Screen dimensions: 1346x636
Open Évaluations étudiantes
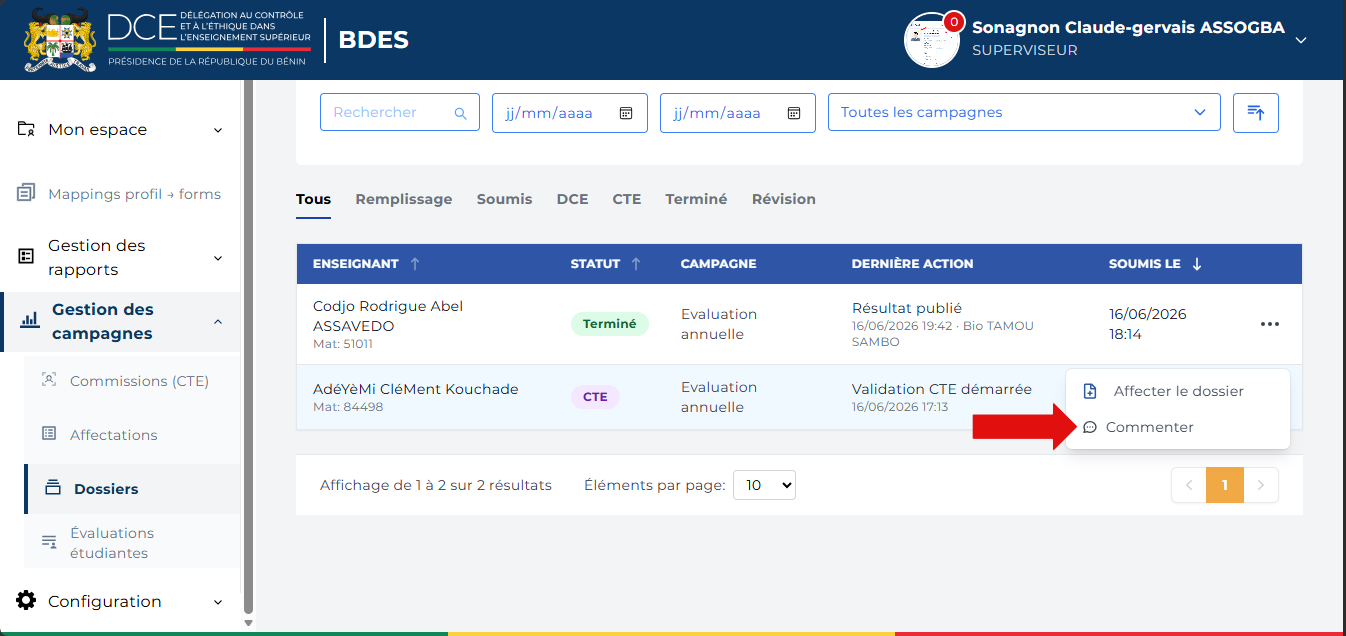(x=112, y=543)
